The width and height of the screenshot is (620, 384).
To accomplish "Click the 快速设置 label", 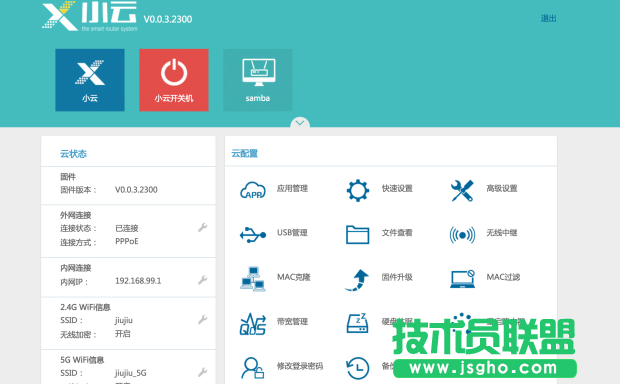I will [397, 188].
